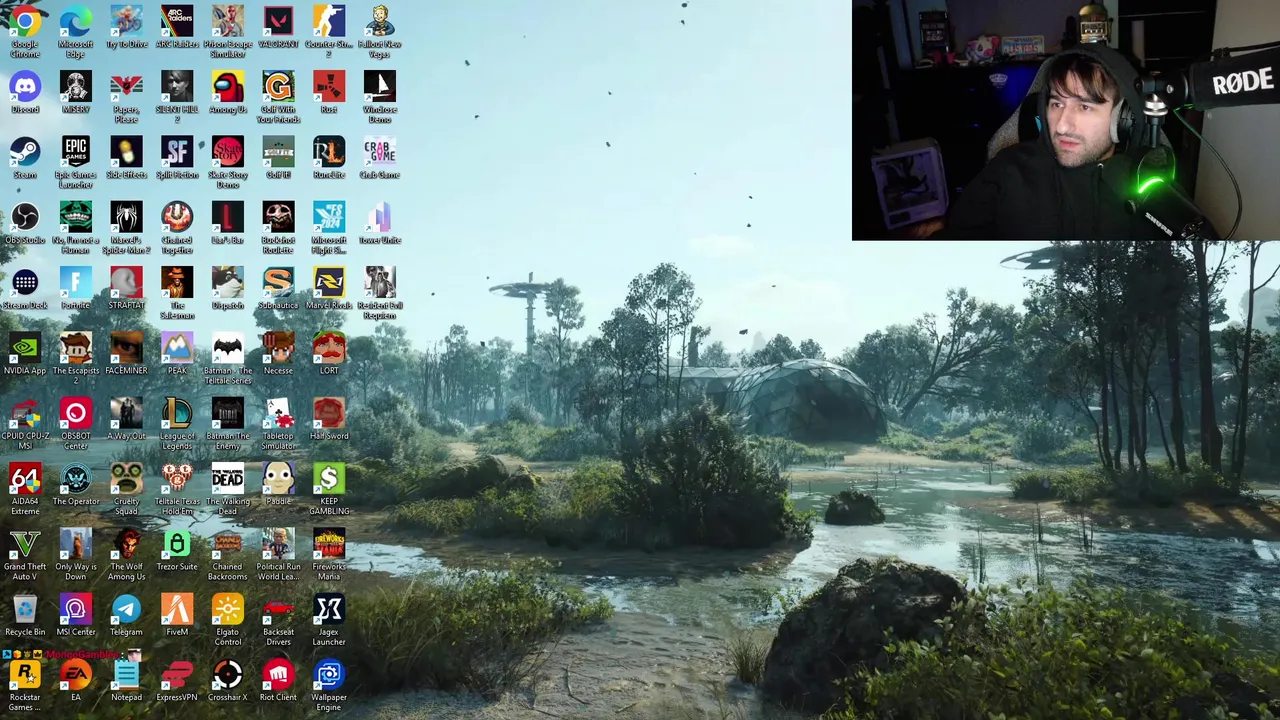
Task: Select the Split Fiction shortcut
Action: 177,152
